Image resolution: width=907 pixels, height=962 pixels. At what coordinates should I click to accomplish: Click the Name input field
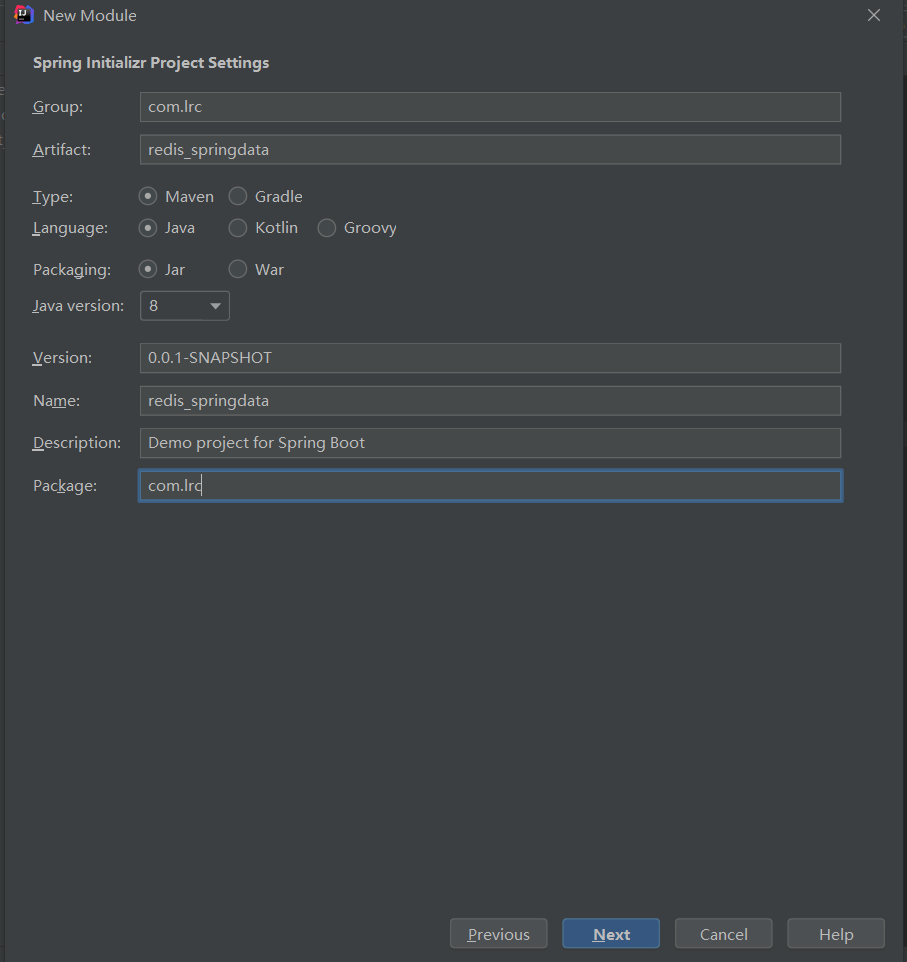coord(490,401)
